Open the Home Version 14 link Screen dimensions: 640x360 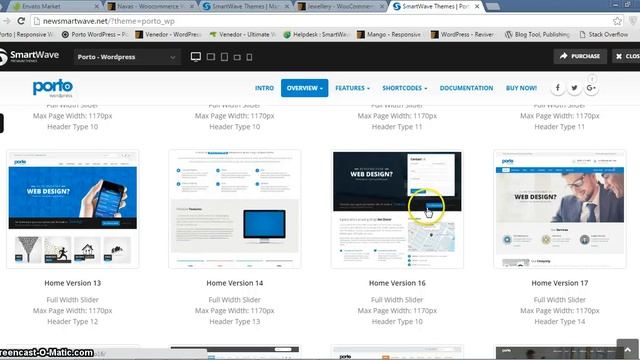pyautogui.click(x=235, y=283)
